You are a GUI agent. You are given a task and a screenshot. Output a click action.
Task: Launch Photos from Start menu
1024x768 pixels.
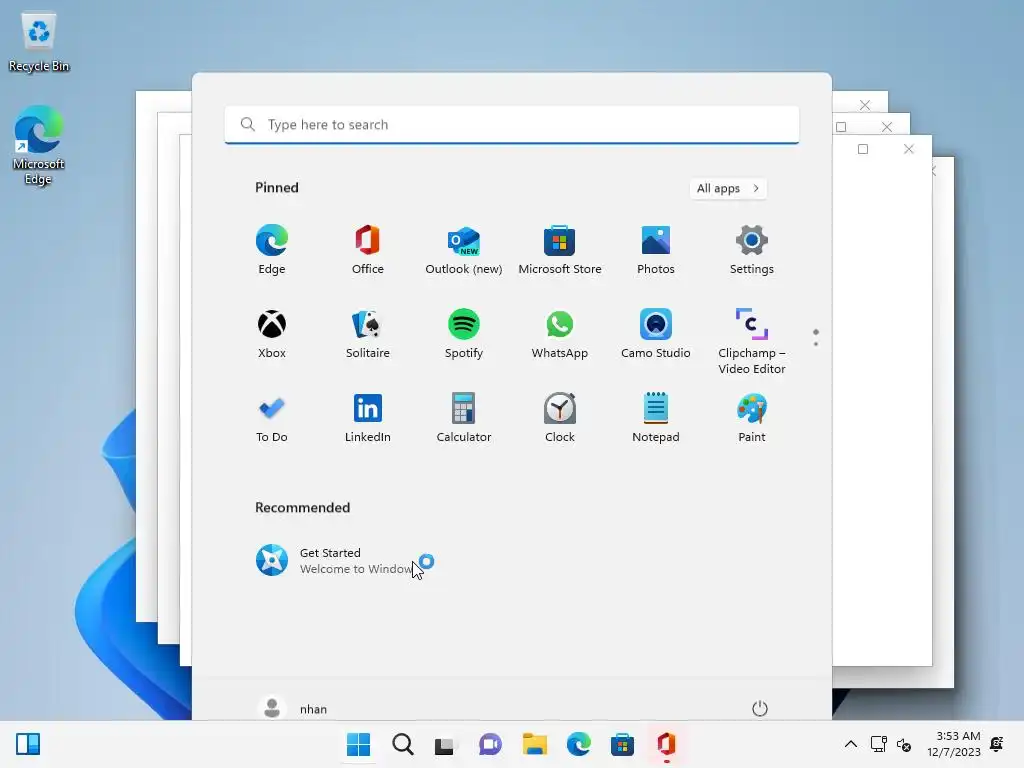pos(656,249)
